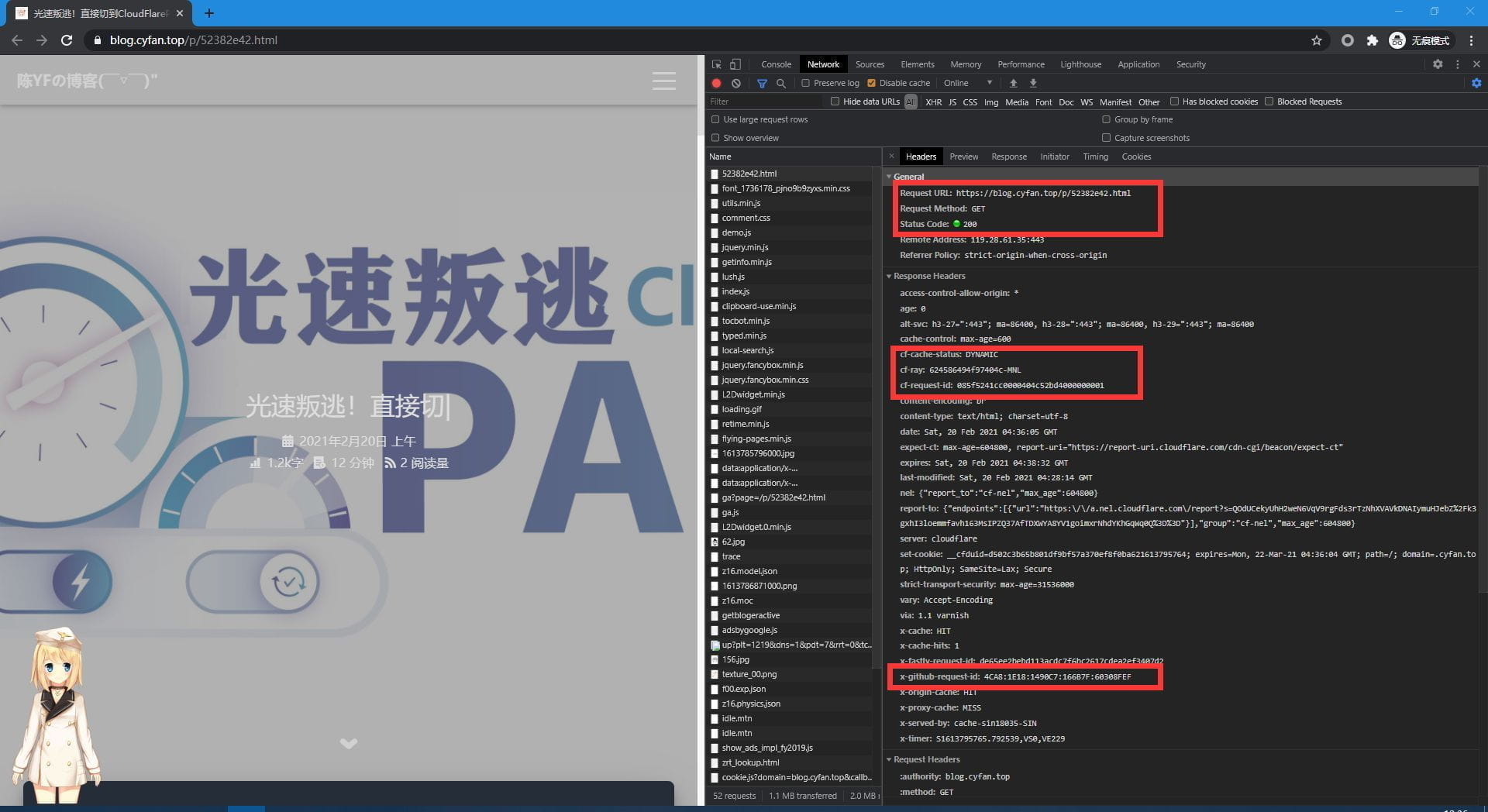Clear the network log
Screen dimensions: 1488x812
(736, 83)
